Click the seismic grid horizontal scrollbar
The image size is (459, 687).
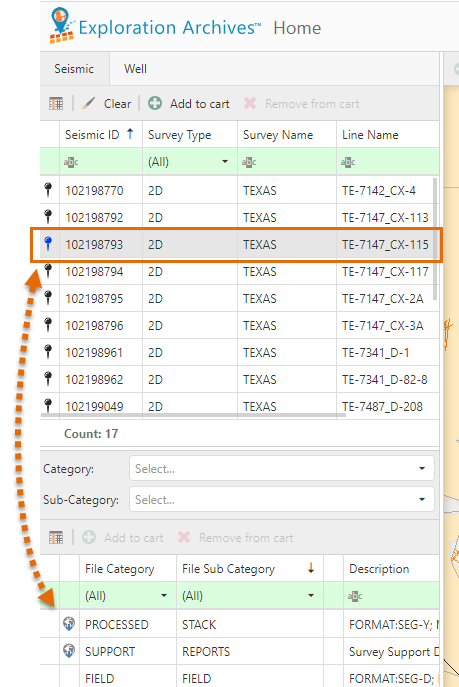pos(193,414)
